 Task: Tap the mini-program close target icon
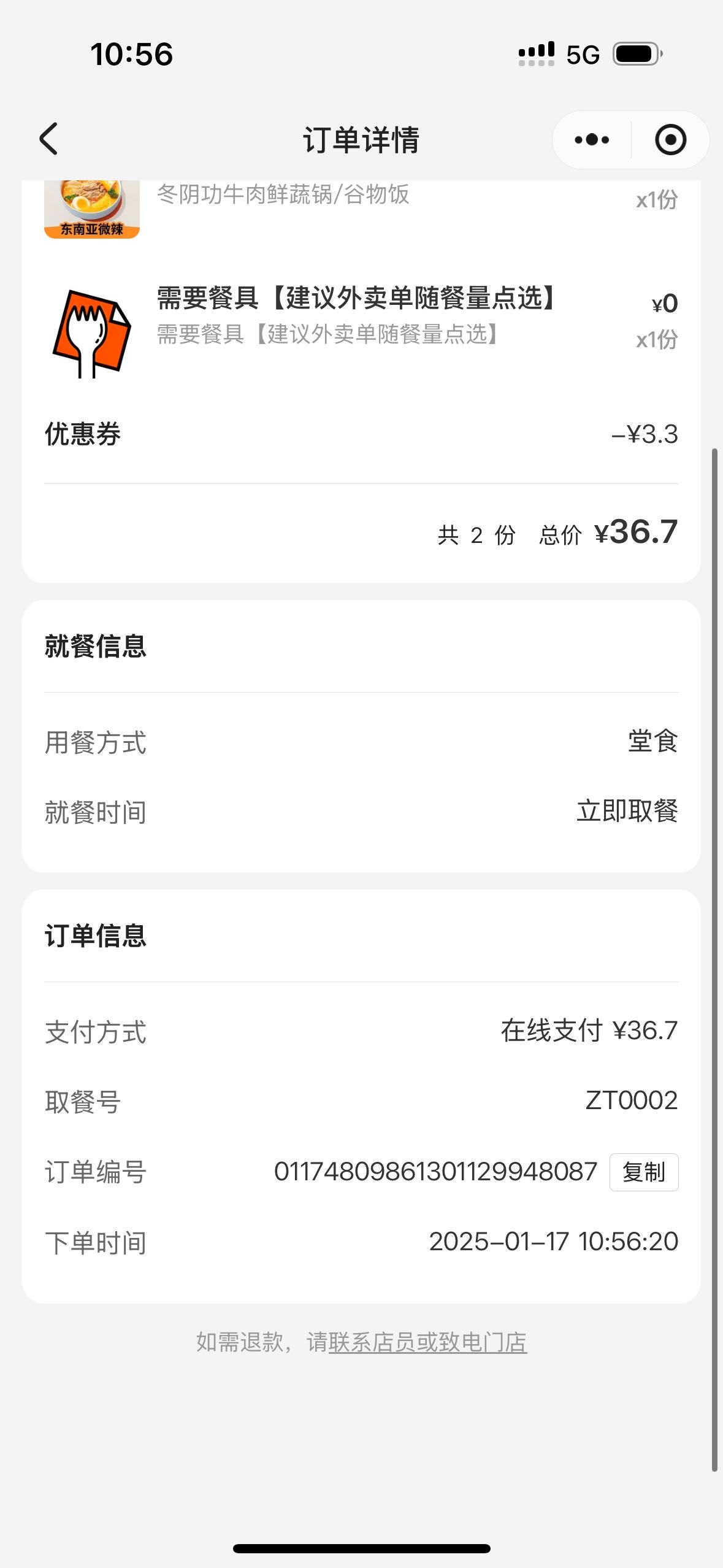tap(670, 140)
